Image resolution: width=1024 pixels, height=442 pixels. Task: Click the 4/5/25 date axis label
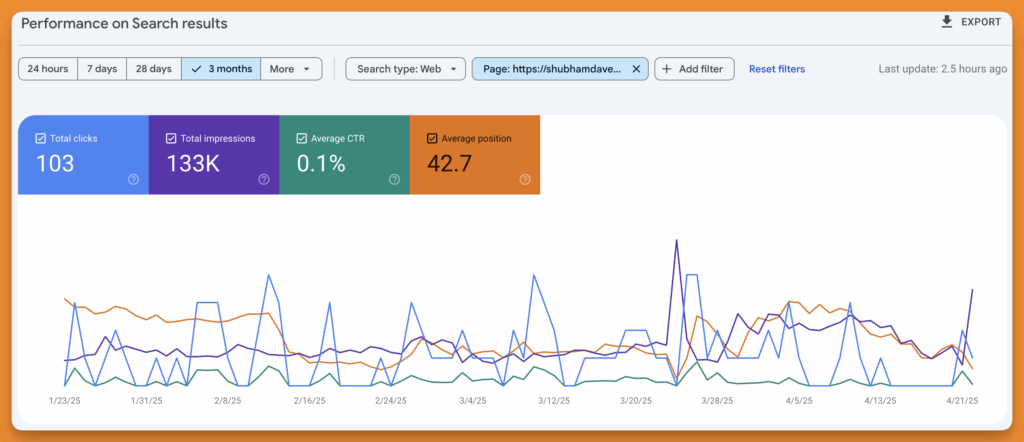tap(798, 400)
